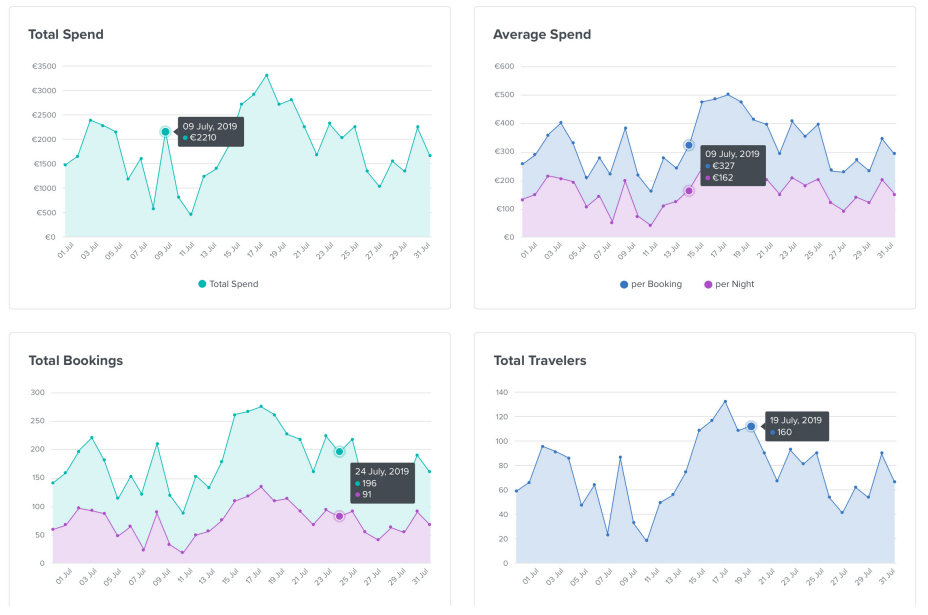Click the 19 July 2019 travelers tooltip
The width and height of the screenshot is (928, 615).
tap(797, 426)
